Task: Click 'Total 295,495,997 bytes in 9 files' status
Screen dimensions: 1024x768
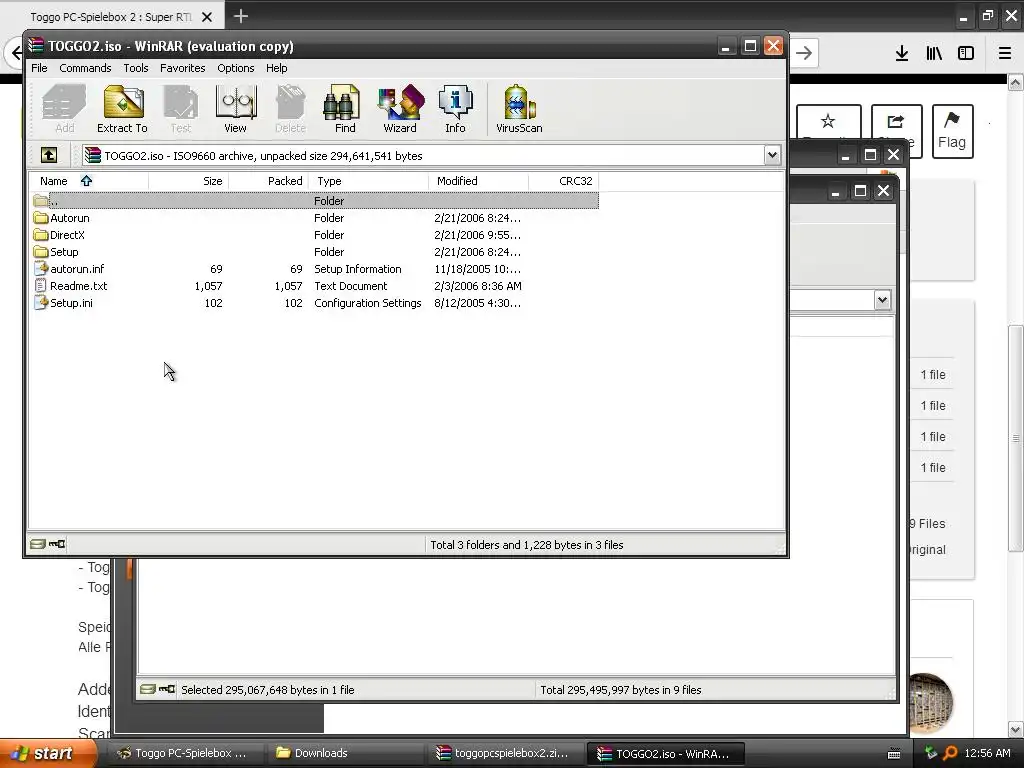Action: [x=620, y=690]
